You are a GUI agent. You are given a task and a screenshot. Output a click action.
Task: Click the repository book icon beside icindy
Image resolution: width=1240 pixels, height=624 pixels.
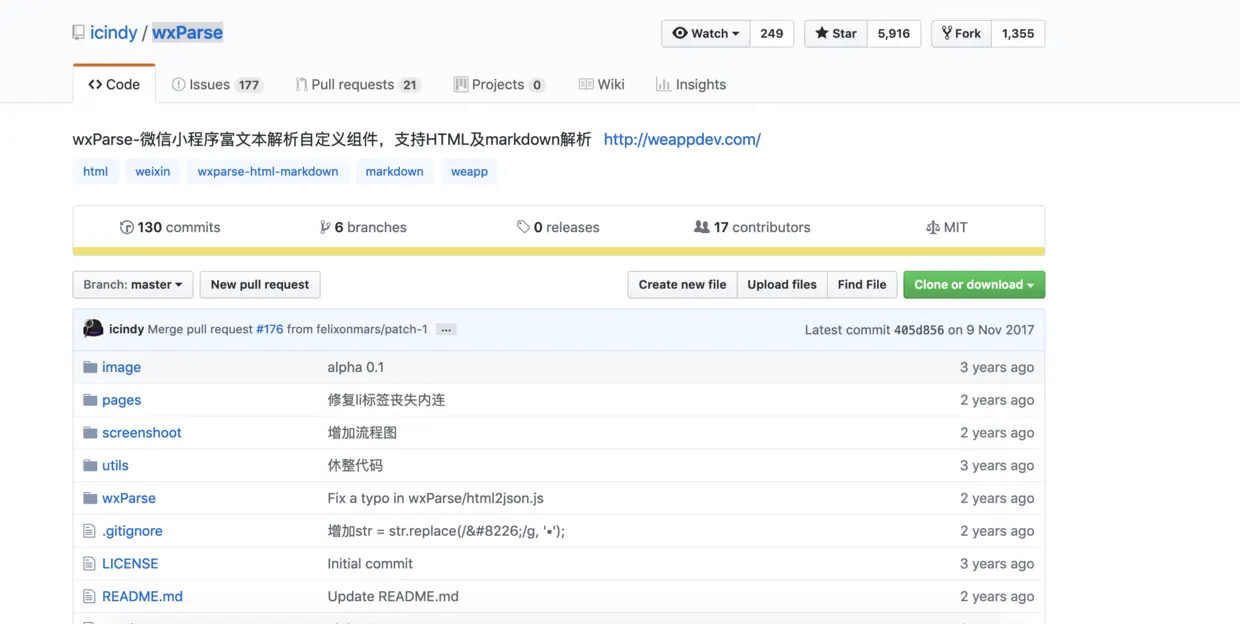coord(78,33)
